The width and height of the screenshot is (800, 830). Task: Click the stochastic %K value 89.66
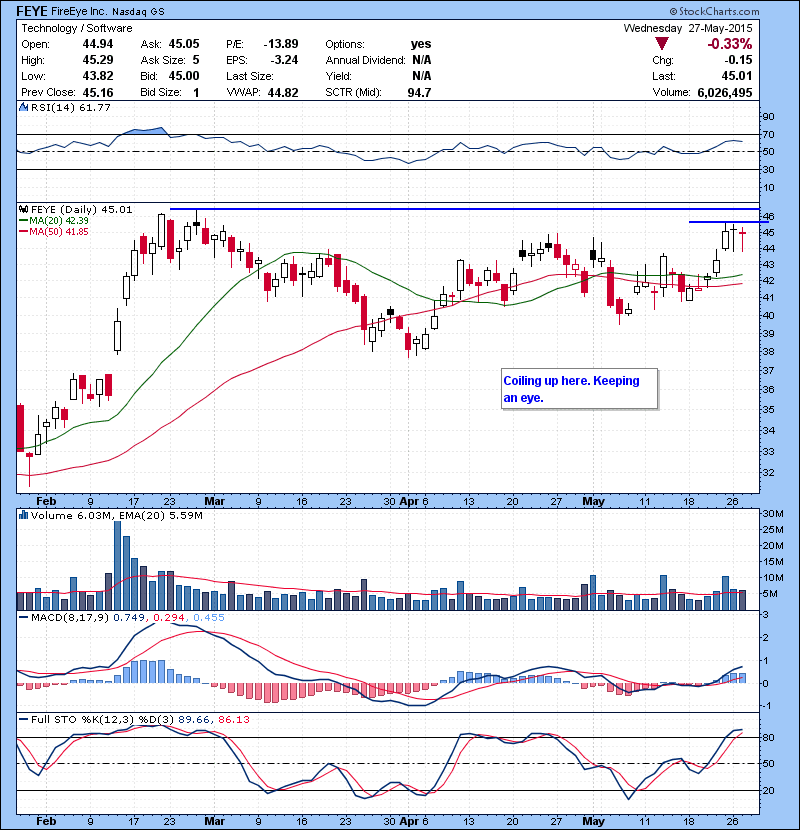194,719
